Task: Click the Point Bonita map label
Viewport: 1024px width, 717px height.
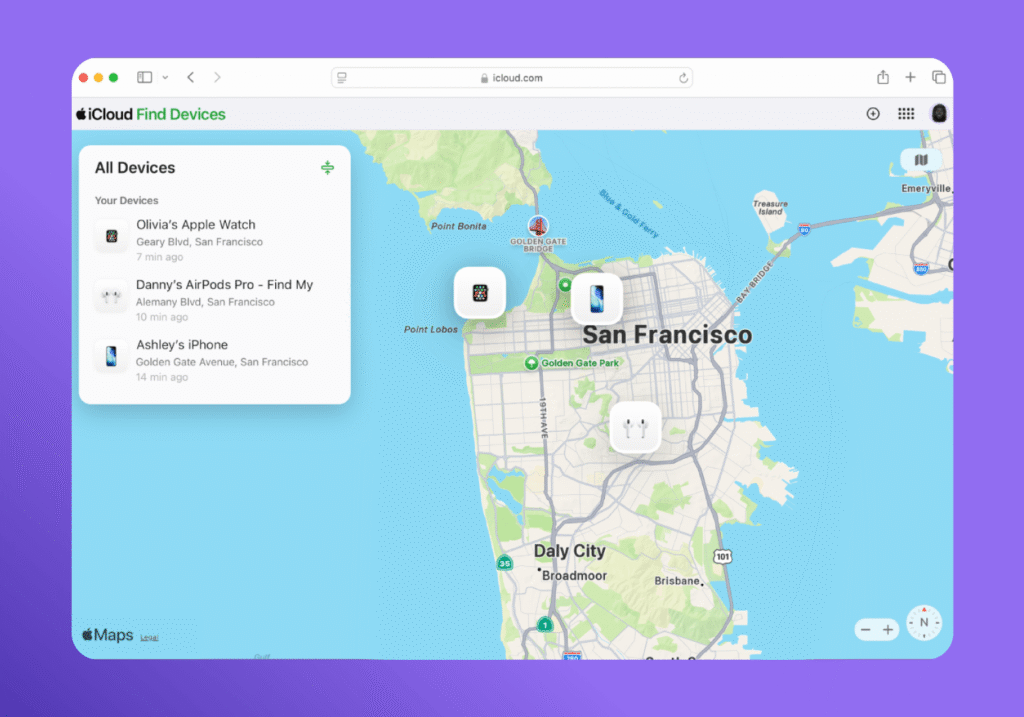Action: [x=458, y=226]
